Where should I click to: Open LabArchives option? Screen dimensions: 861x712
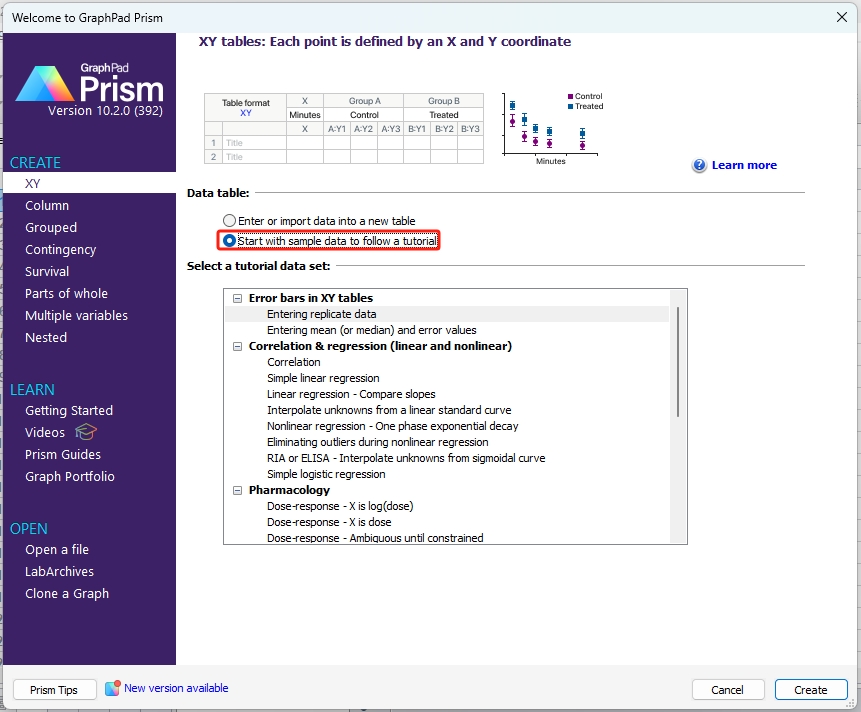59,571
